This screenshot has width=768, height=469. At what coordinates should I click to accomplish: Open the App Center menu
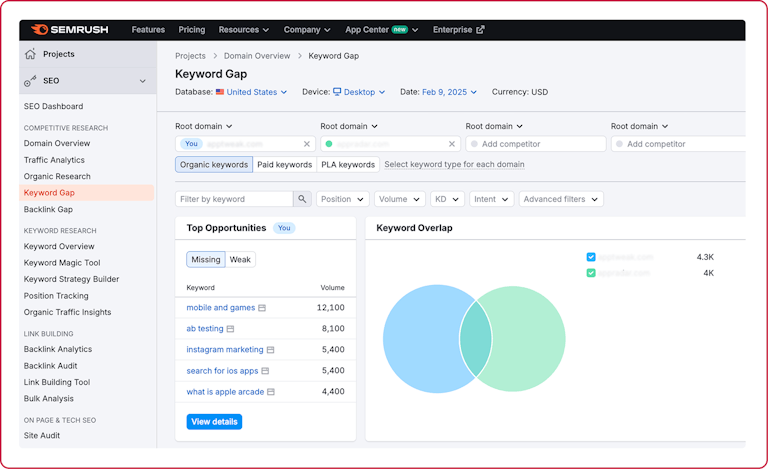pyautogui.click(x=381, y=29)
